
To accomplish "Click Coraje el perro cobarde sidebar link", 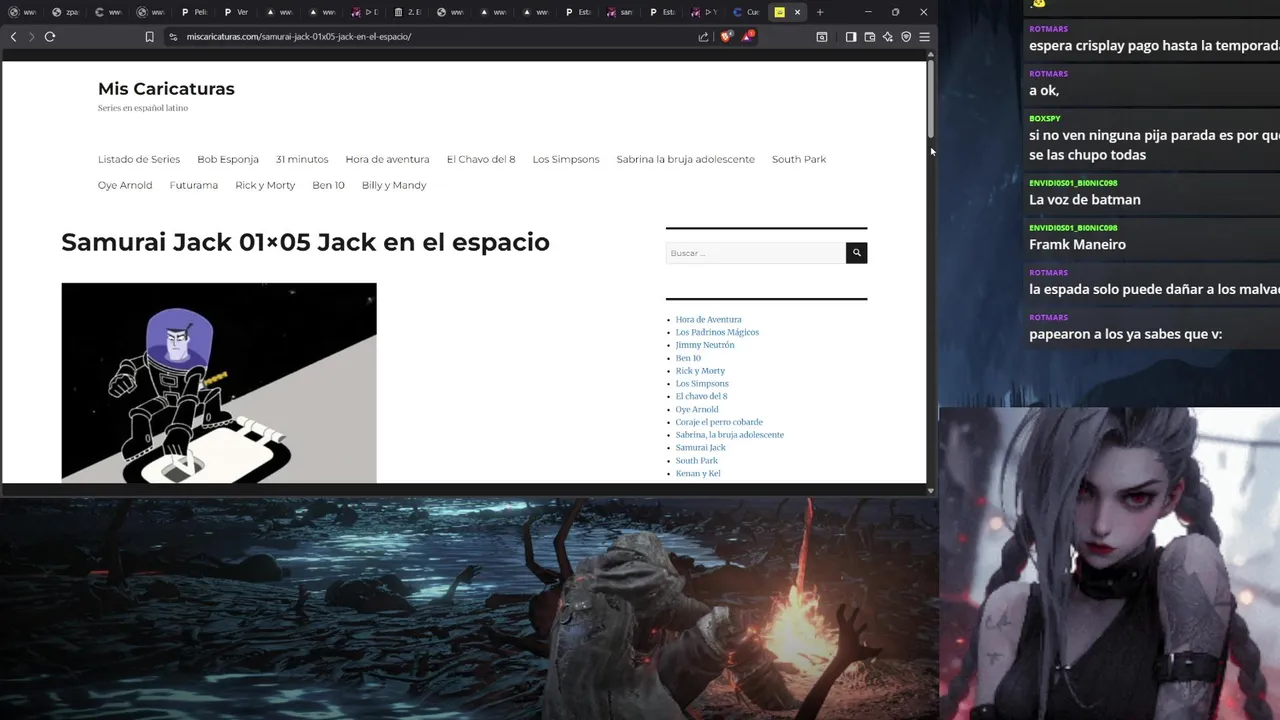I will [x=719, y=422].
